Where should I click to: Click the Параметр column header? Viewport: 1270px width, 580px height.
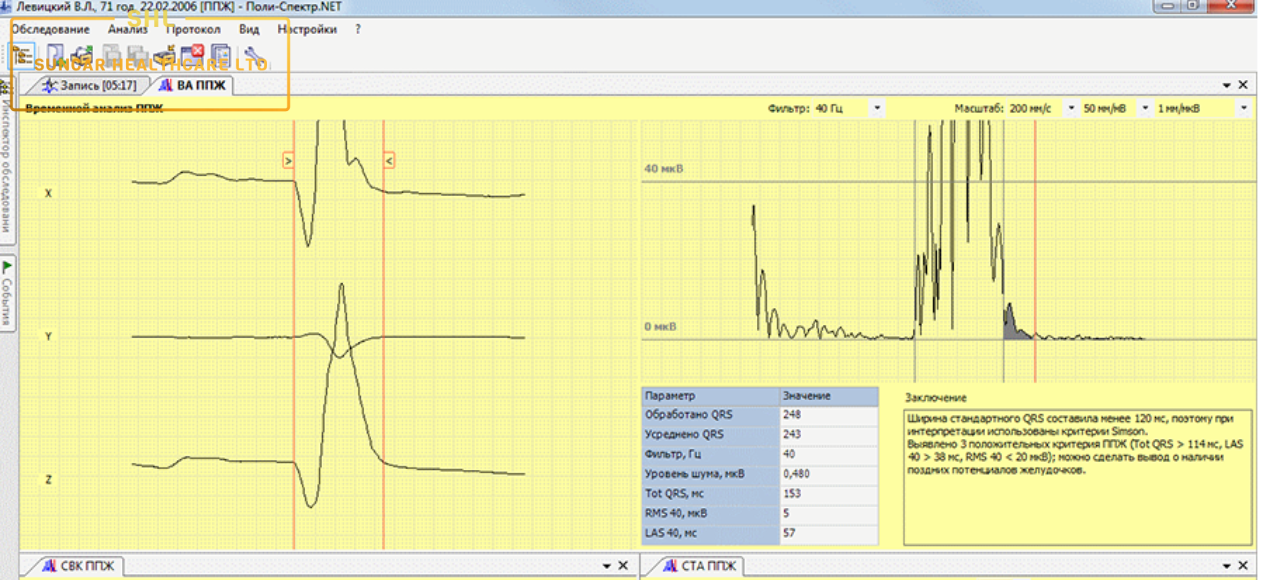pos(709,396)
